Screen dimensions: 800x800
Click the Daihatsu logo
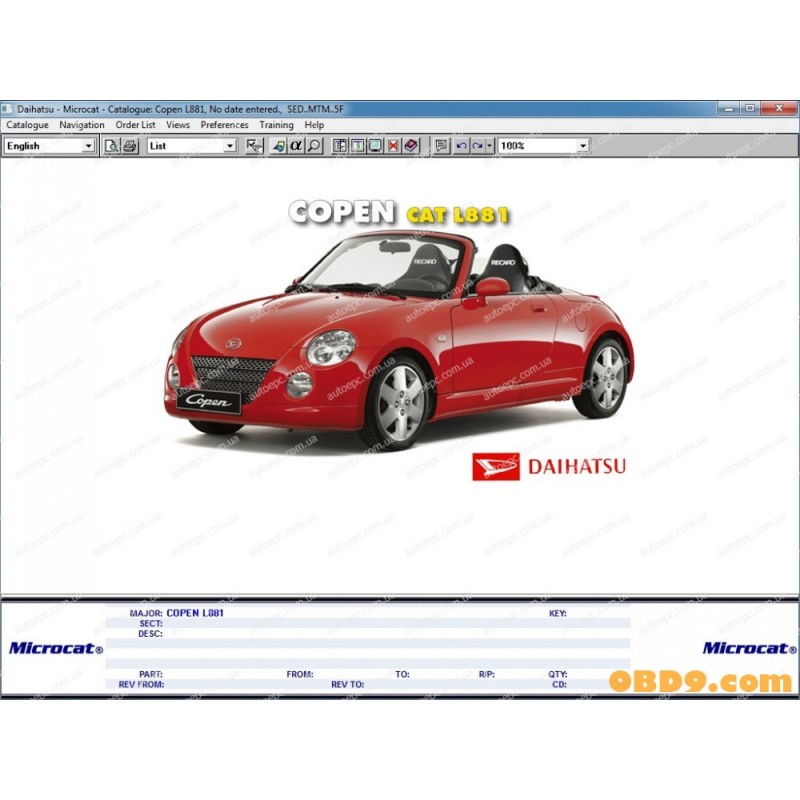(549, 466)
